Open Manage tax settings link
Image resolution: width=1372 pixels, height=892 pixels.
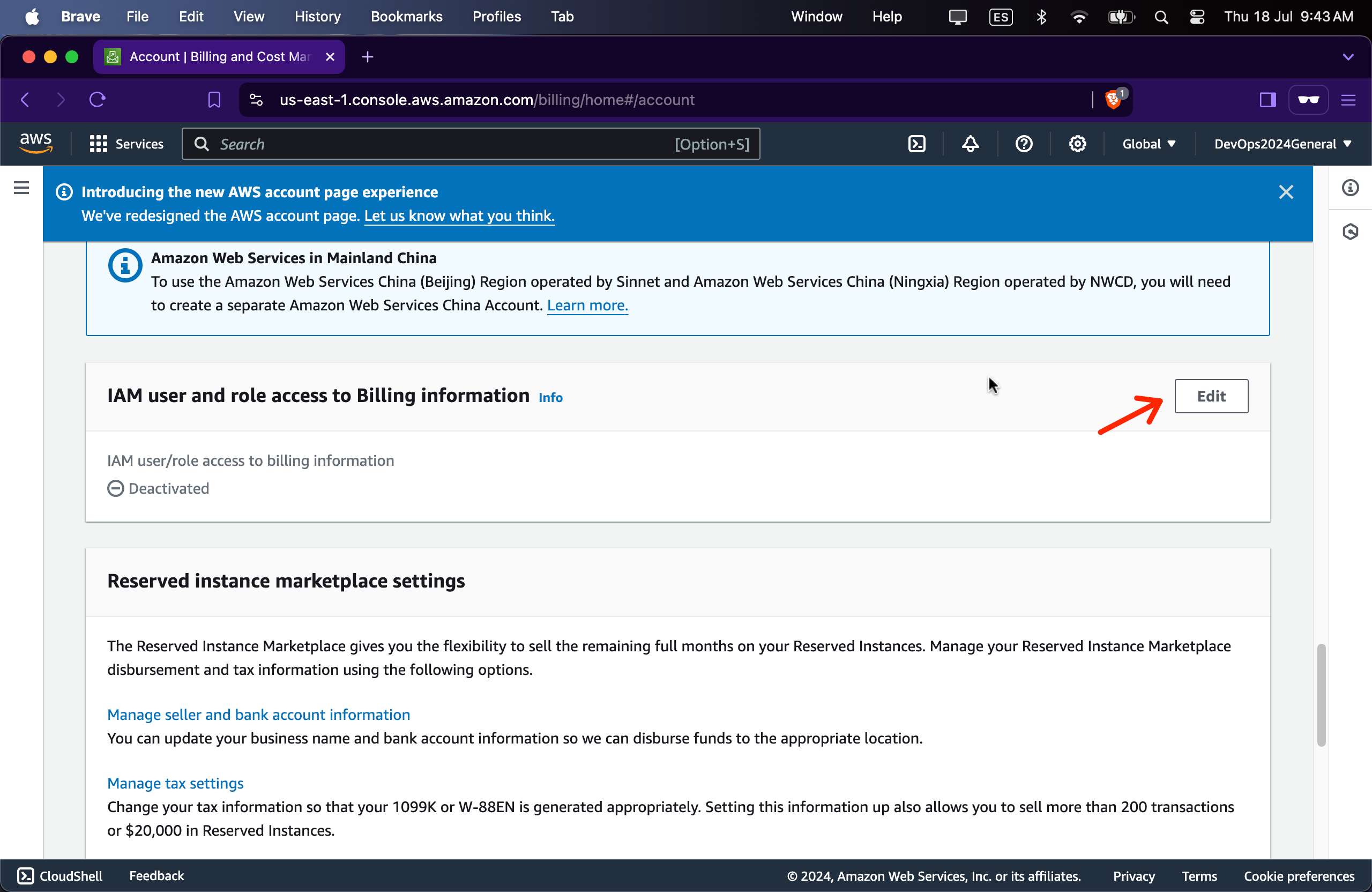(x=175, y=783)
